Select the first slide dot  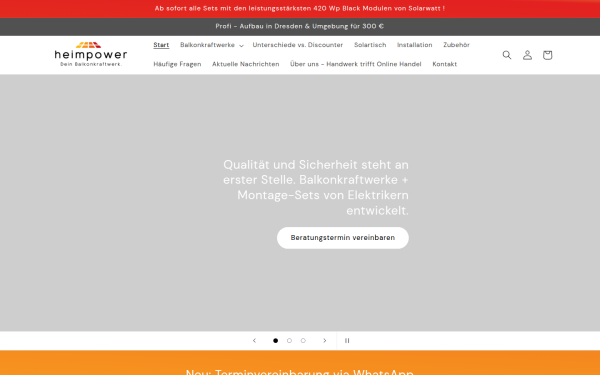pos(276,341)
